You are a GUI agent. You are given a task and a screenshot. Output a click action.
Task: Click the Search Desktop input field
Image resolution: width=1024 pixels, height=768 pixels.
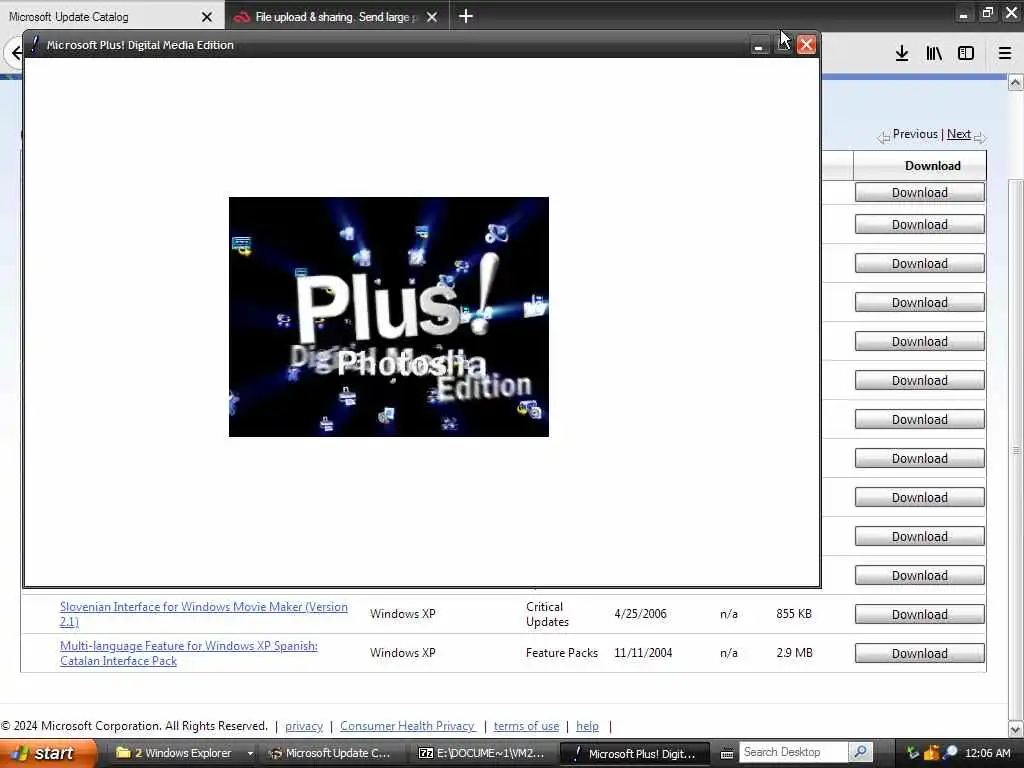click(793, 753)
